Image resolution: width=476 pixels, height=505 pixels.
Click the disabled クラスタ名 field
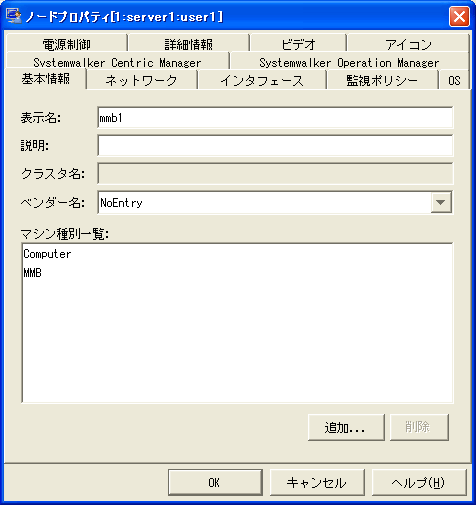[x=275, y=173]
